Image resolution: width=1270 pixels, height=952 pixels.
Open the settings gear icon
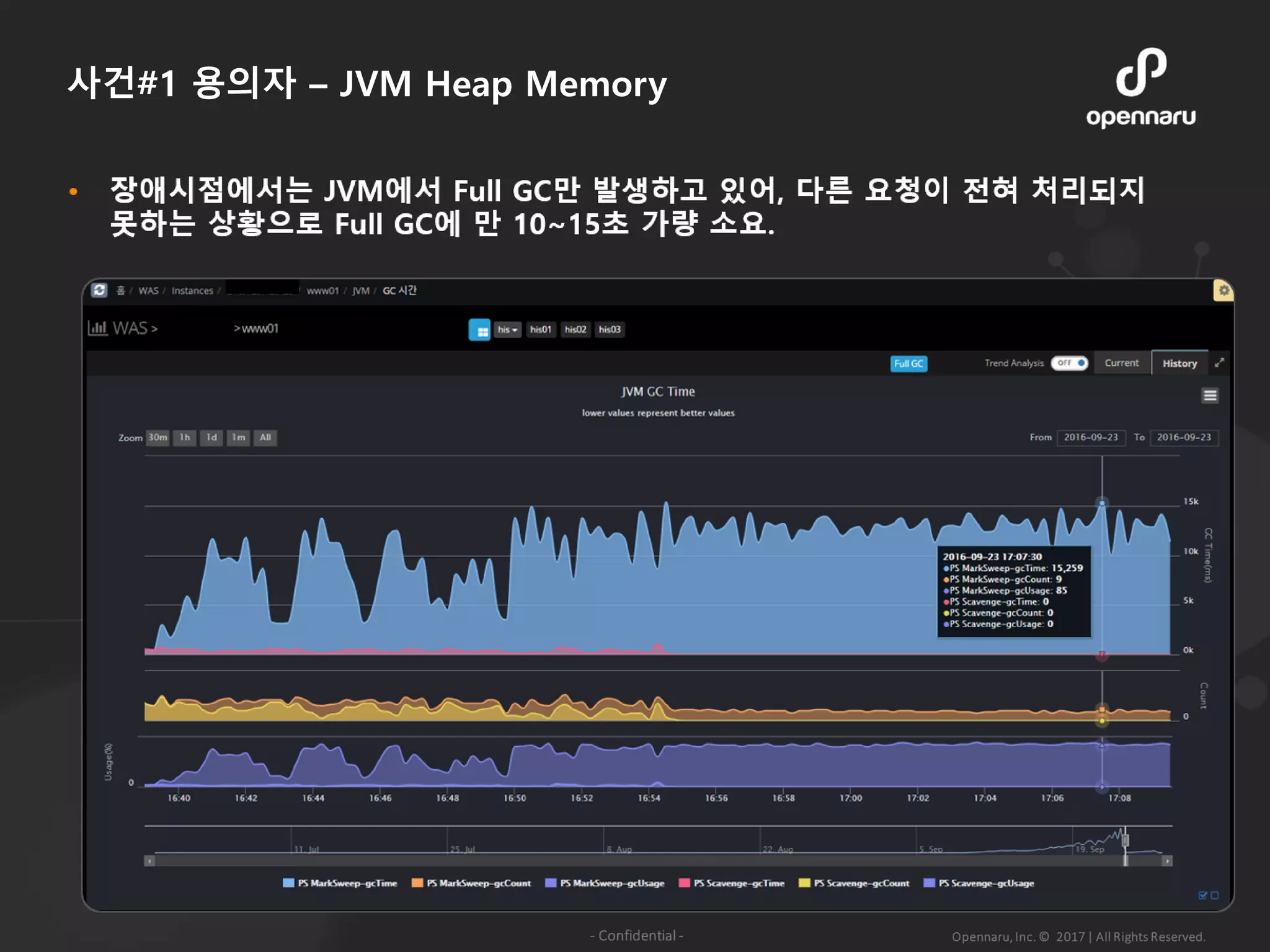(1223, 290)
